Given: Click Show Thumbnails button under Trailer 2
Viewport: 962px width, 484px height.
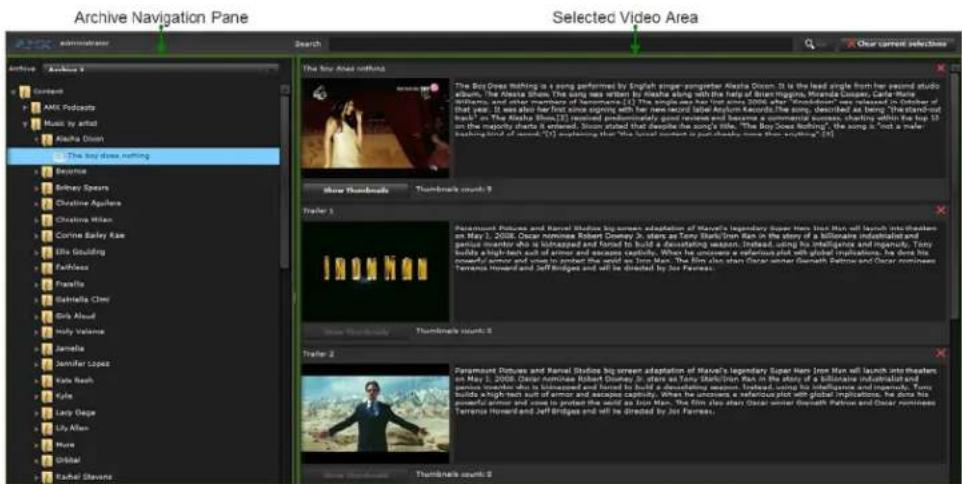Looking at the screenshot, I should (x=355, y=475).
